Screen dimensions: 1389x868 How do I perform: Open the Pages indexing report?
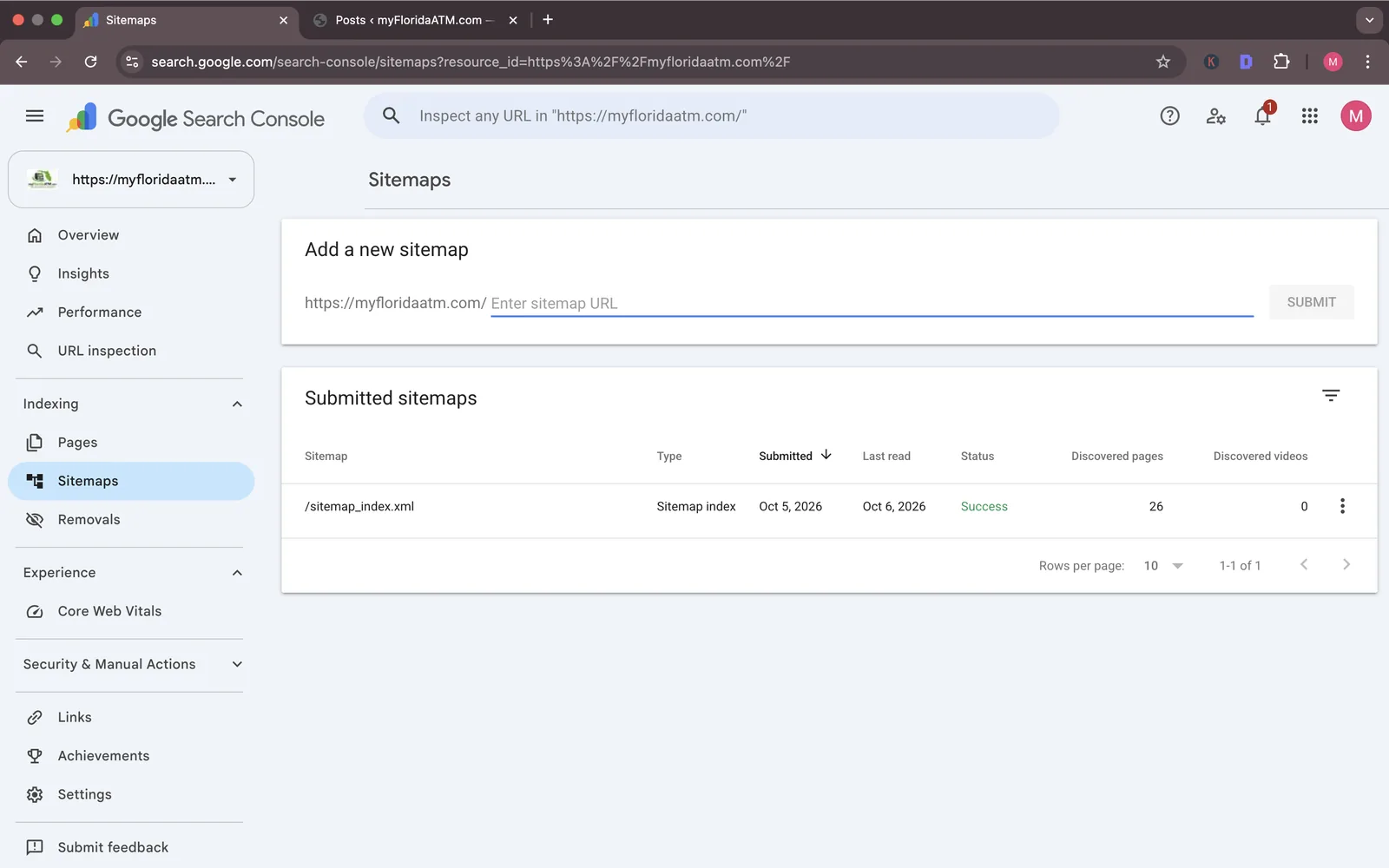coord(131,443)
